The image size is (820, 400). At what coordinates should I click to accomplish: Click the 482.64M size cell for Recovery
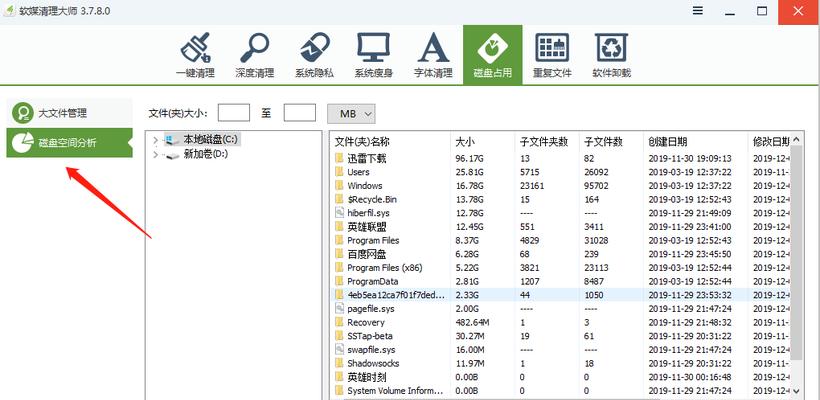472,322
